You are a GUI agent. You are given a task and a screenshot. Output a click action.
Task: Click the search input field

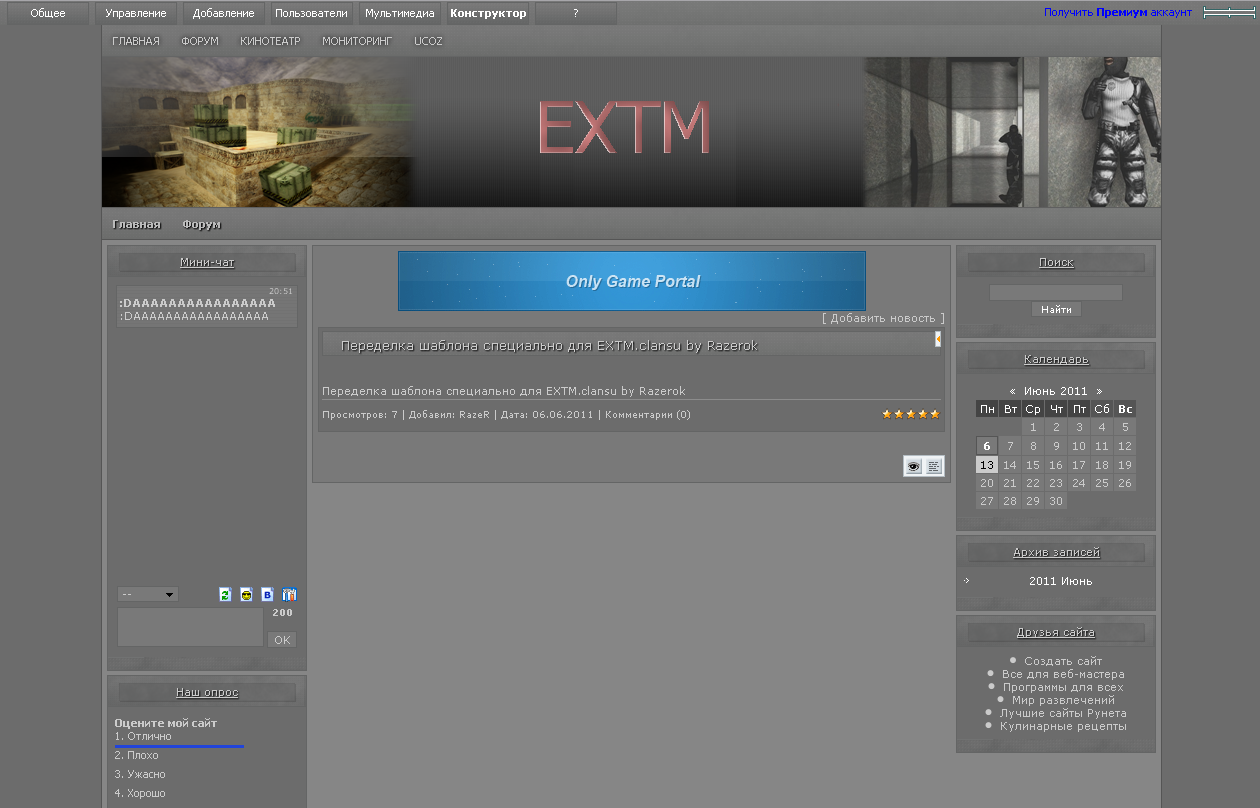1056,292
